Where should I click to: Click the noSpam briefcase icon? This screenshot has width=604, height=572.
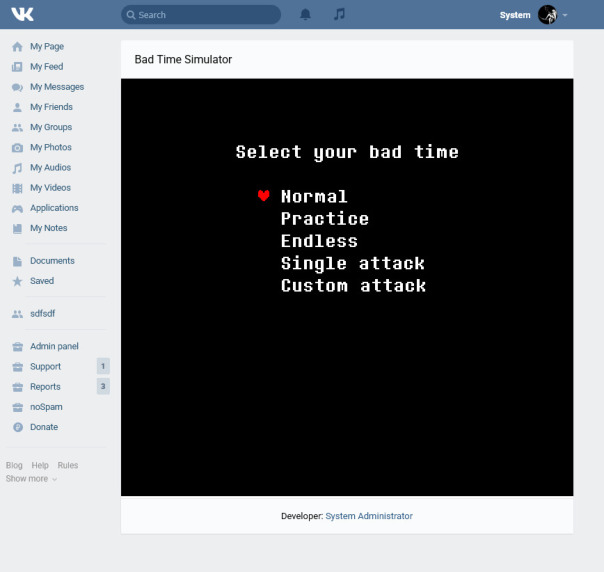pos(17,407)
